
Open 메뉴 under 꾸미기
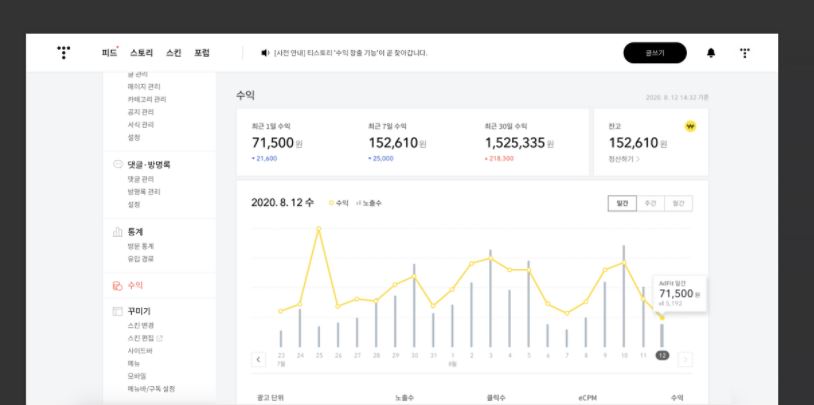pos(134,363)
